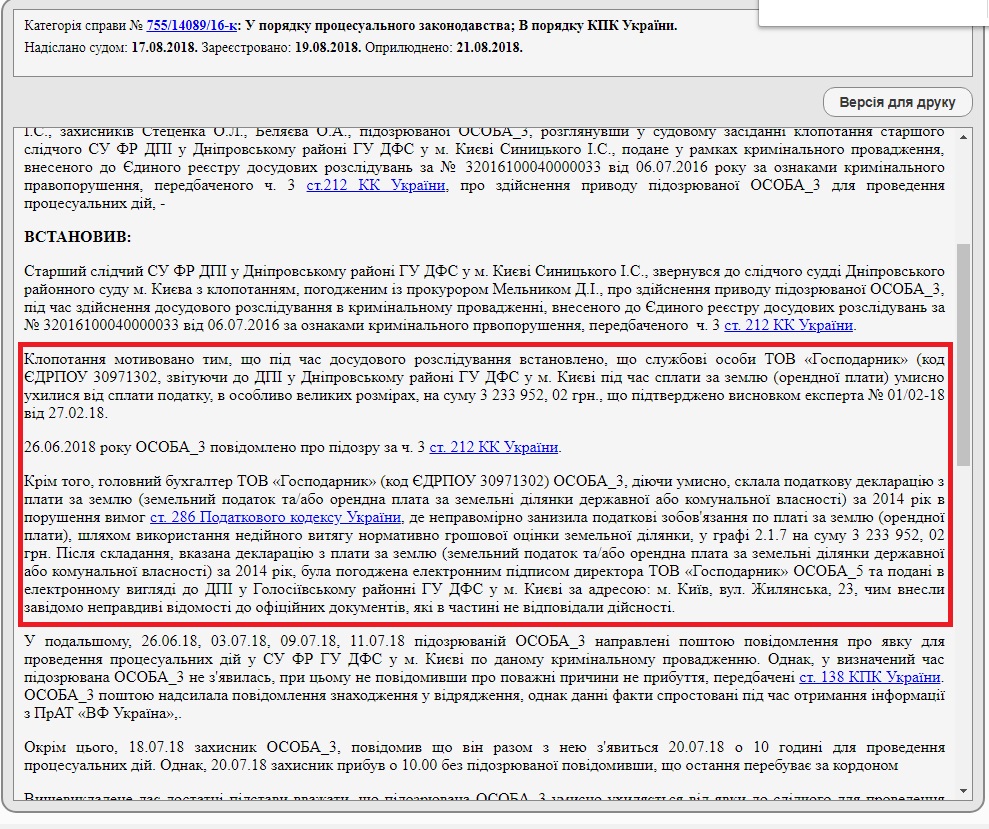Open ст.212 КК України link above ВСТАНОВИВ heading
Viewport: 989px width, 829px height.
tap(376, 185)
